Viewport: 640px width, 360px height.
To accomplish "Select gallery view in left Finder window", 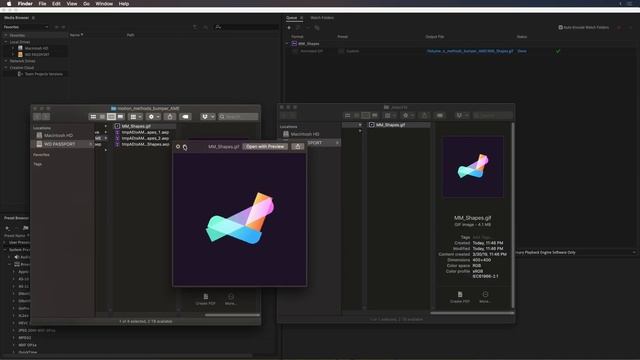I will [x=120, y=117].
